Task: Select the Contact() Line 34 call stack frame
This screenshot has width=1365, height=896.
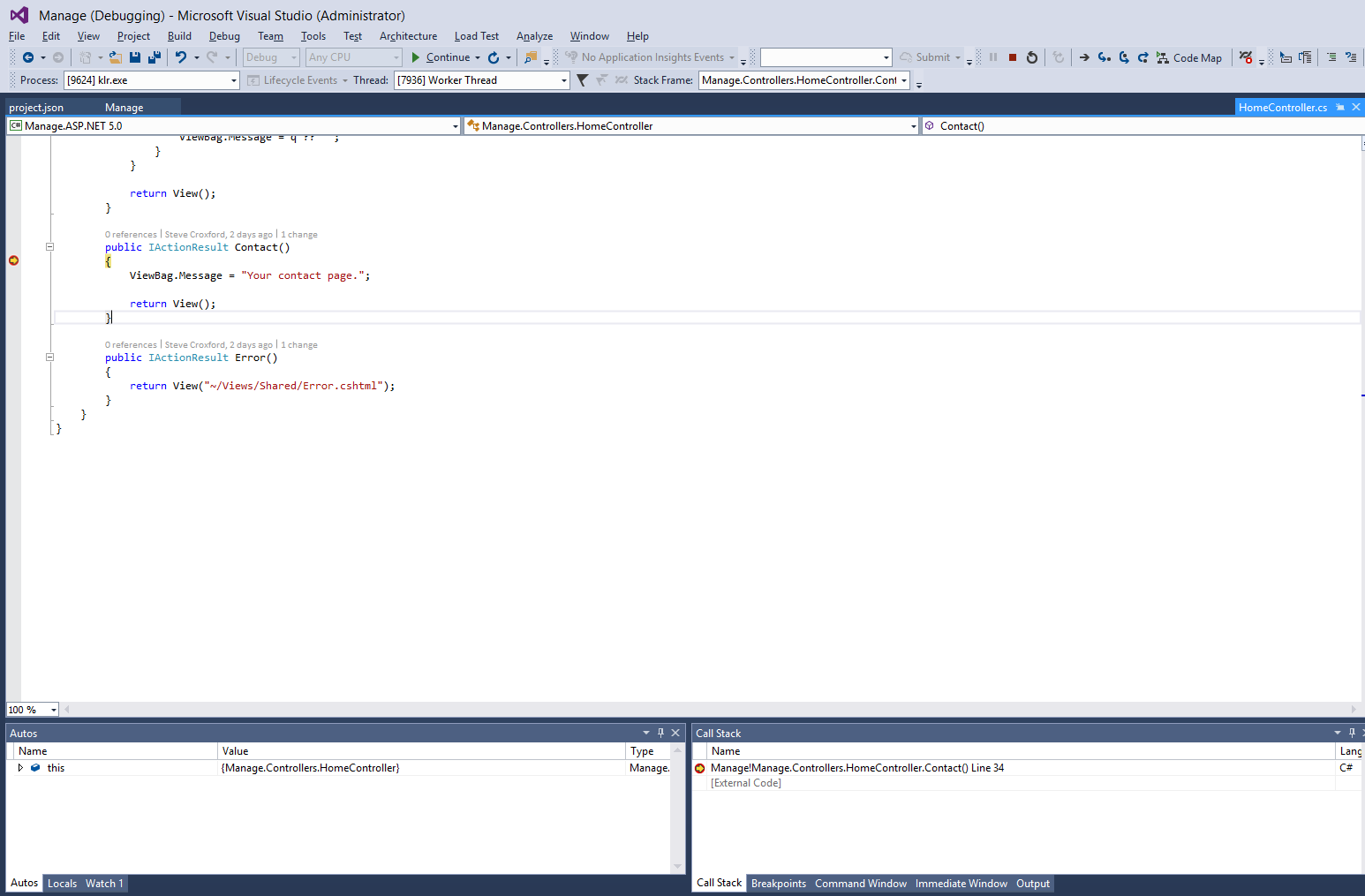Action: (857, 768)
